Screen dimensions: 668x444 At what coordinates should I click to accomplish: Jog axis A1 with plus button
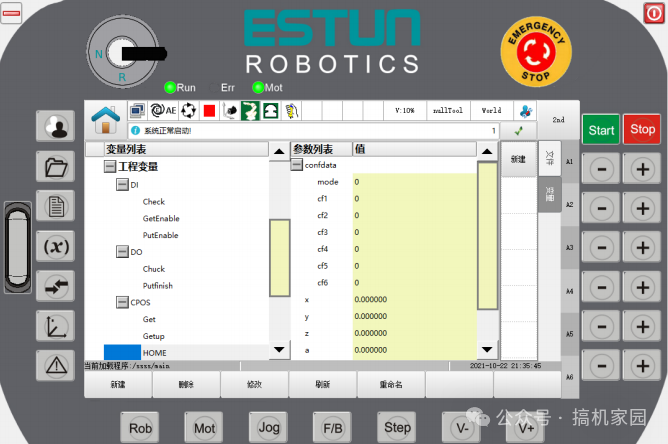pyautogui.click(x=642, y=170)
